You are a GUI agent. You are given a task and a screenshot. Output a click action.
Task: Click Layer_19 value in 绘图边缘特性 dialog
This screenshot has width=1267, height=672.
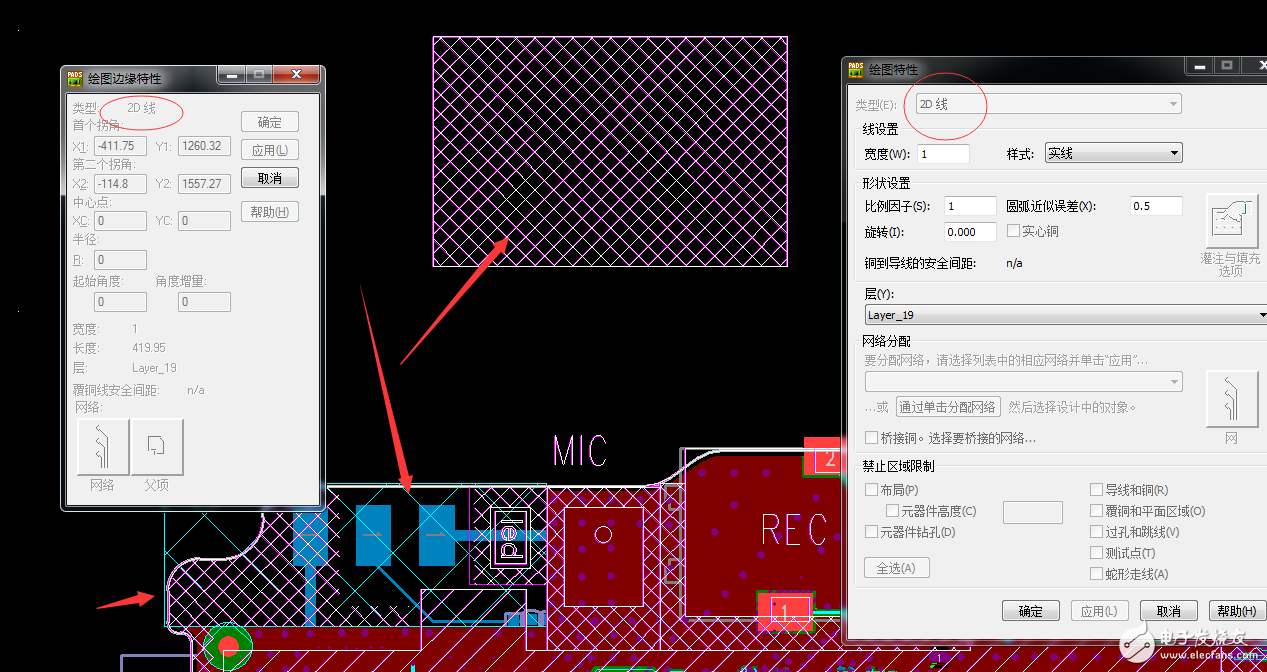tap(154, 368)
